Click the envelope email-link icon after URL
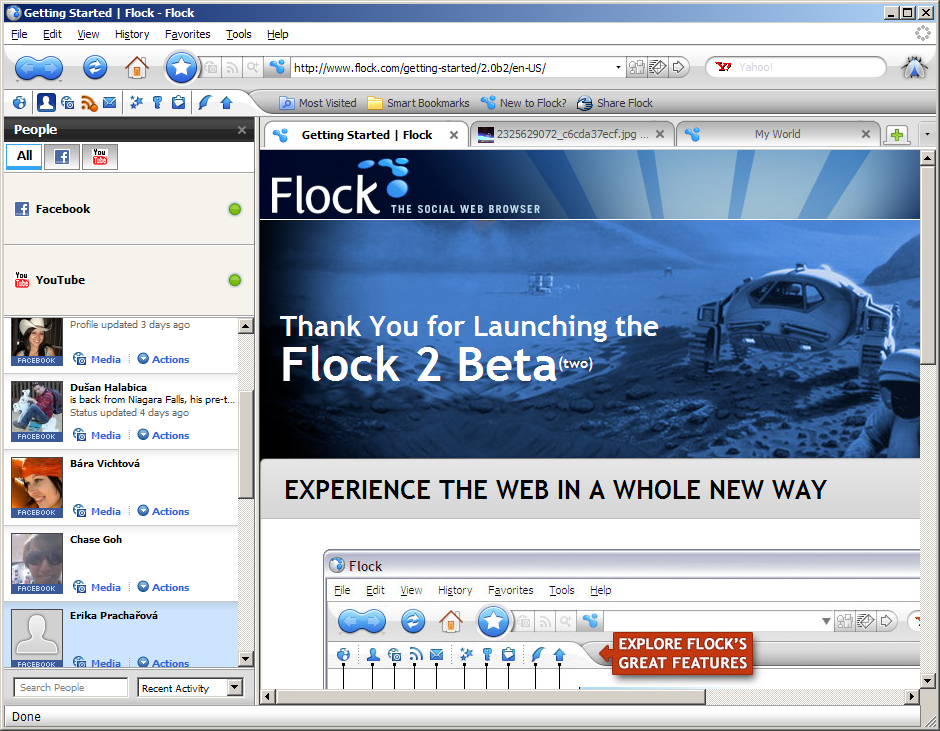 [x=658, y=67]
